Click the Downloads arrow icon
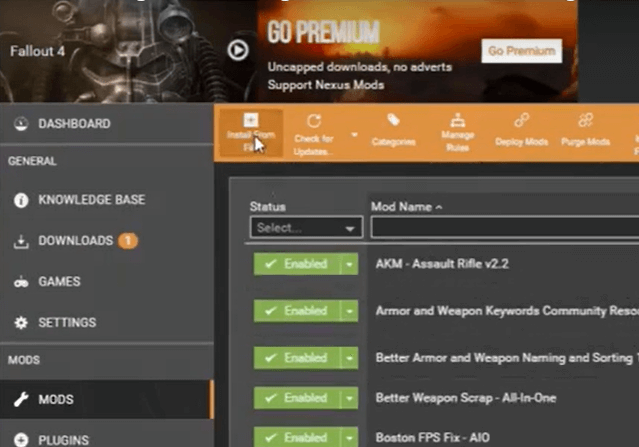 coord(21,241)
